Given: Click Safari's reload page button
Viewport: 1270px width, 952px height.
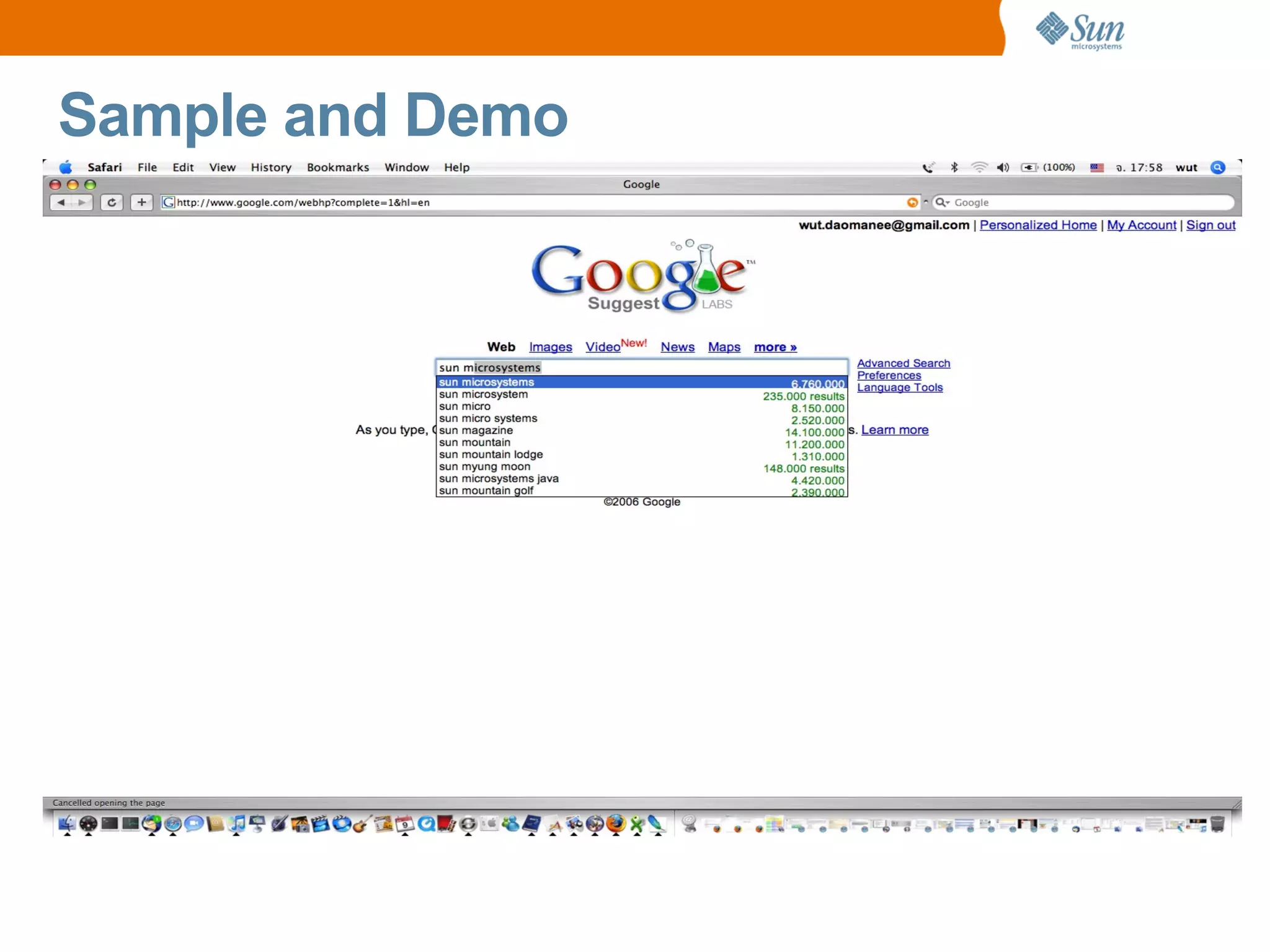Looking at the screenshot, I should 112,202.
